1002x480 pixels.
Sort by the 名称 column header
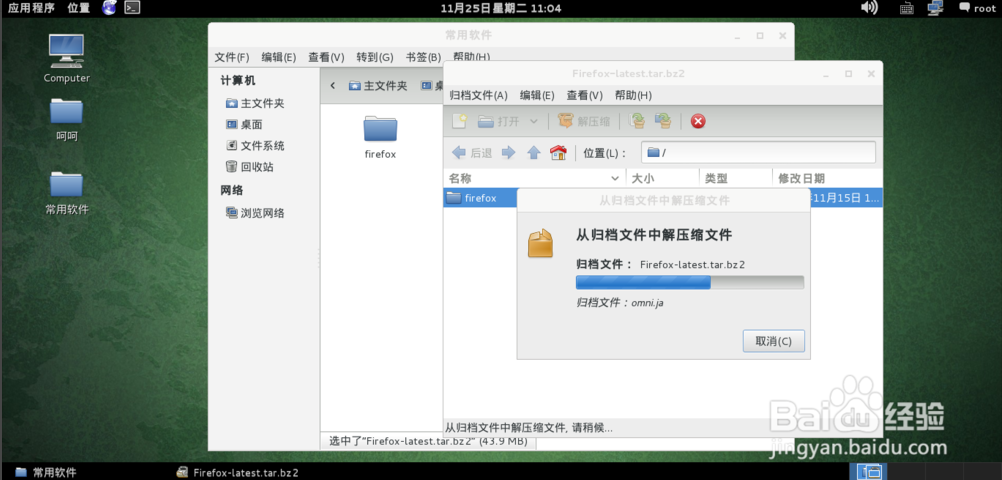pyautogui.click(x=534, y=178)
